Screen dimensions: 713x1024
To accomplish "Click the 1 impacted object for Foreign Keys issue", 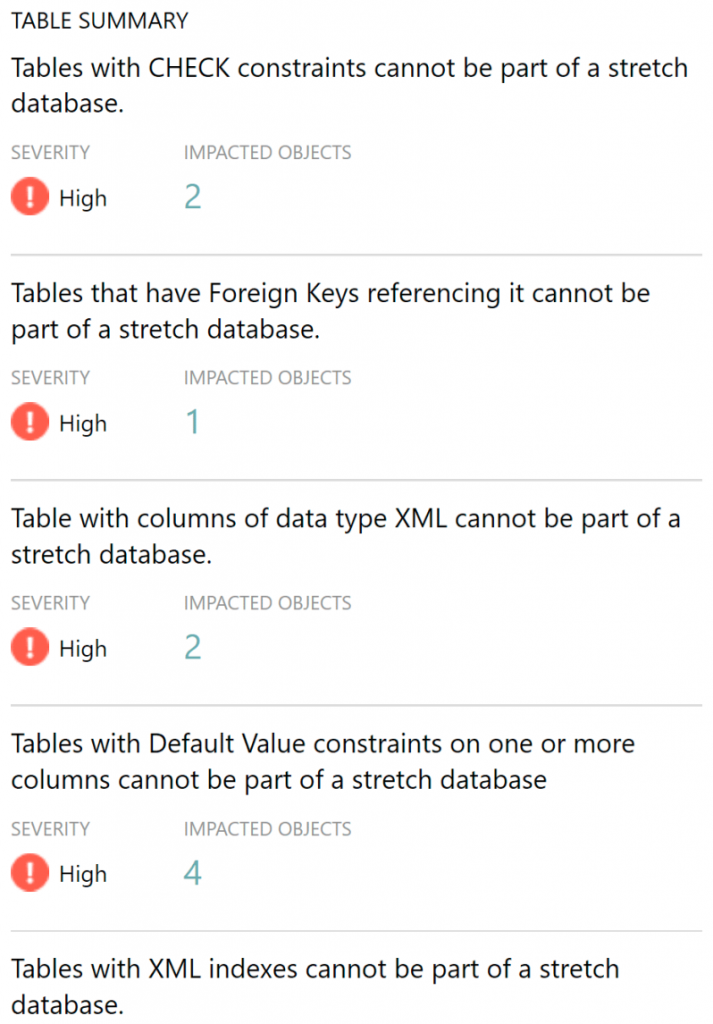I will [x=191, y=421].
